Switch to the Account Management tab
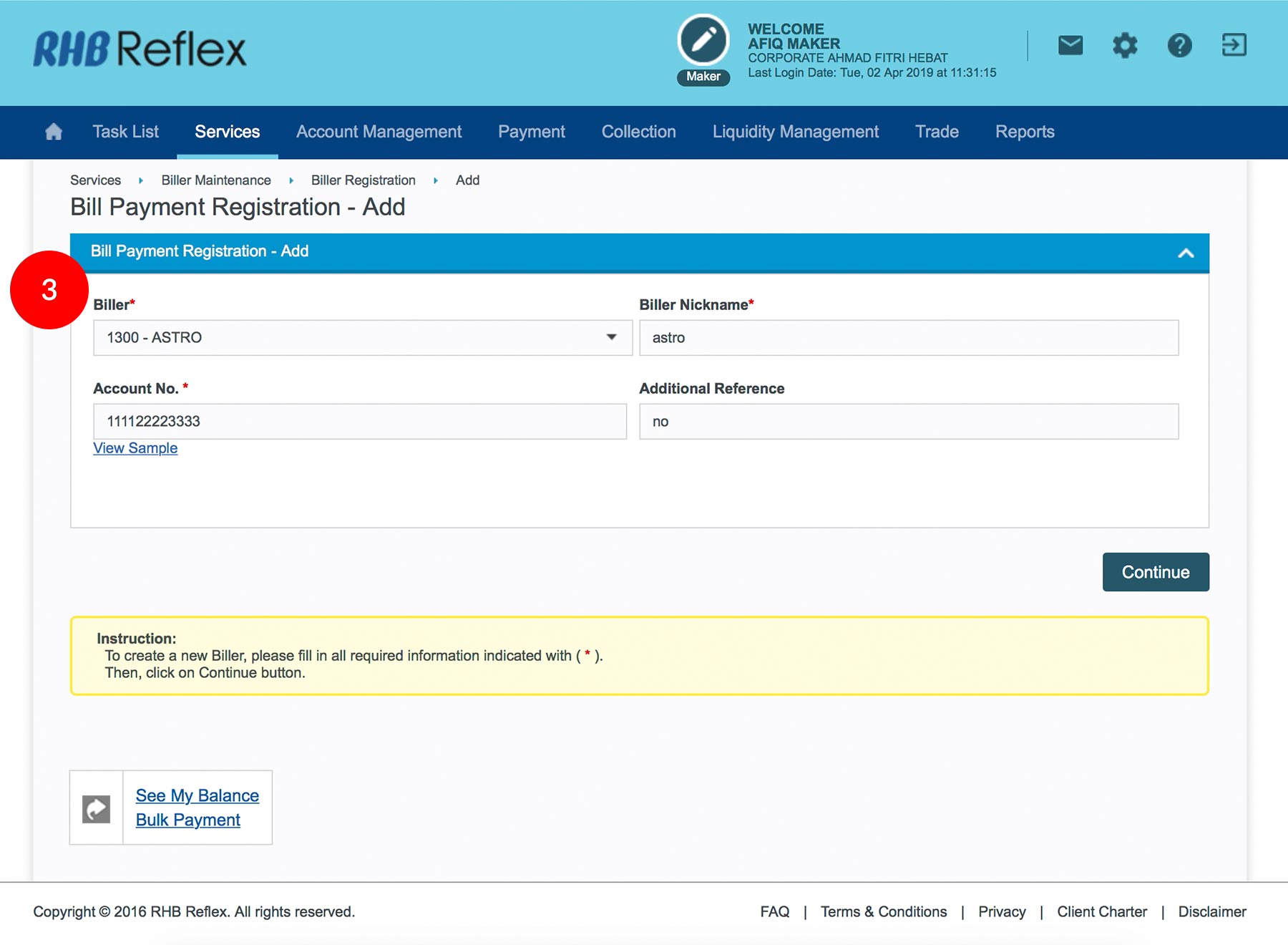Viewport: 1288px width, 945px height. [x=379, y=132]
